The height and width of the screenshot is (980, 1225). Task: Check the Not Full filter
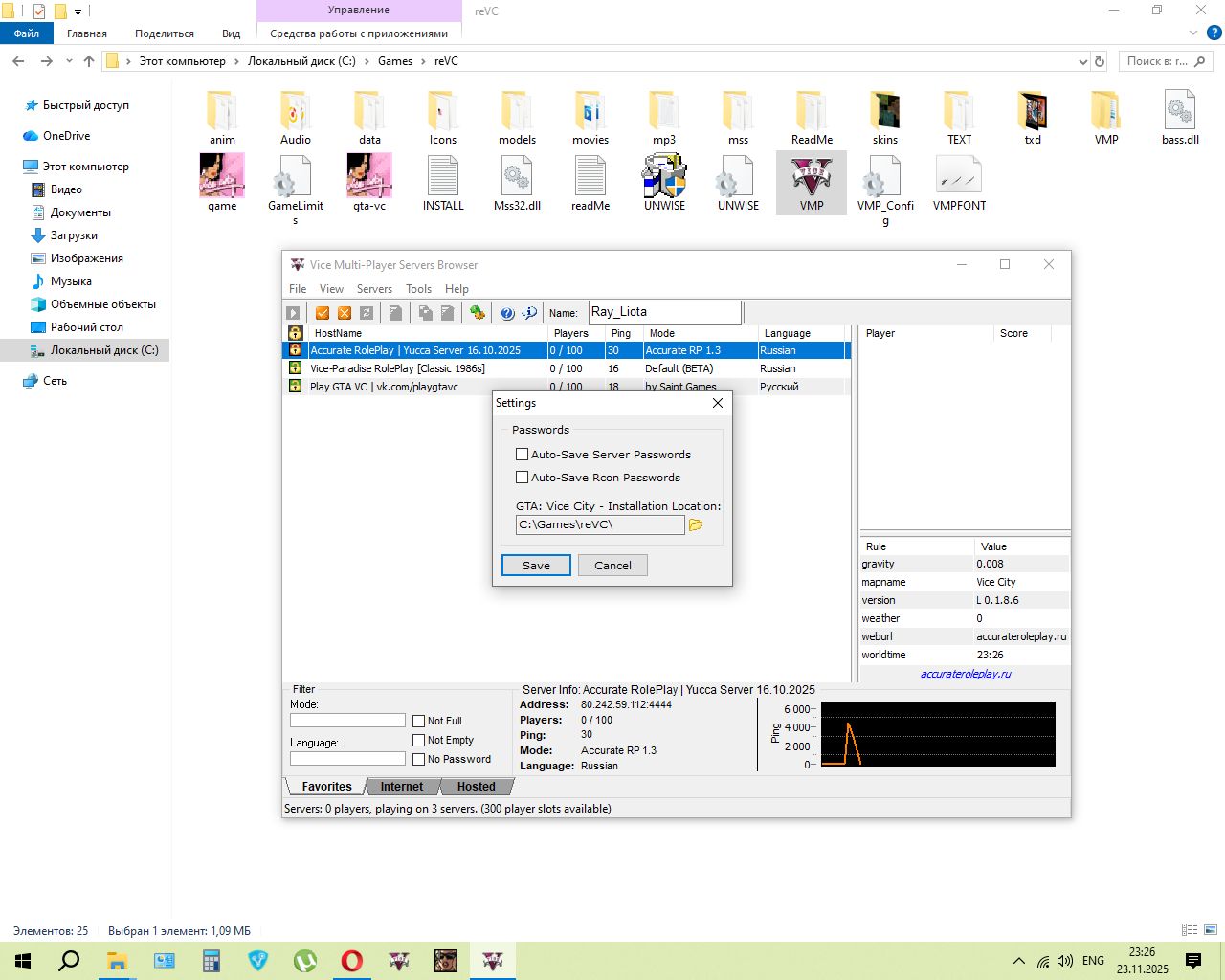pos(418,721)
